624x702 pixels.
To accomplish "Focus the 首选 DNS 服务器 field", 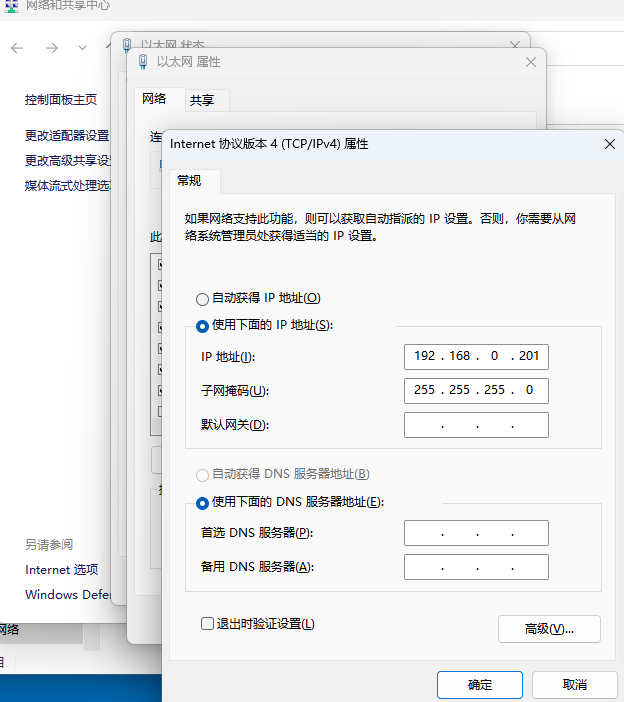I will pyautogui.click(x=476, y=533).
